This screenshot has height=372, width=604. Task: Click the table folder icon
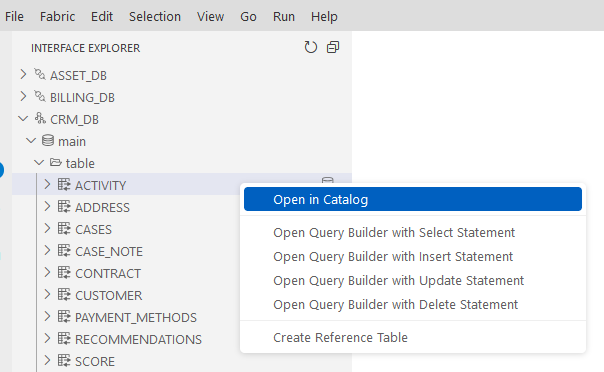click(x=55, y=163)
